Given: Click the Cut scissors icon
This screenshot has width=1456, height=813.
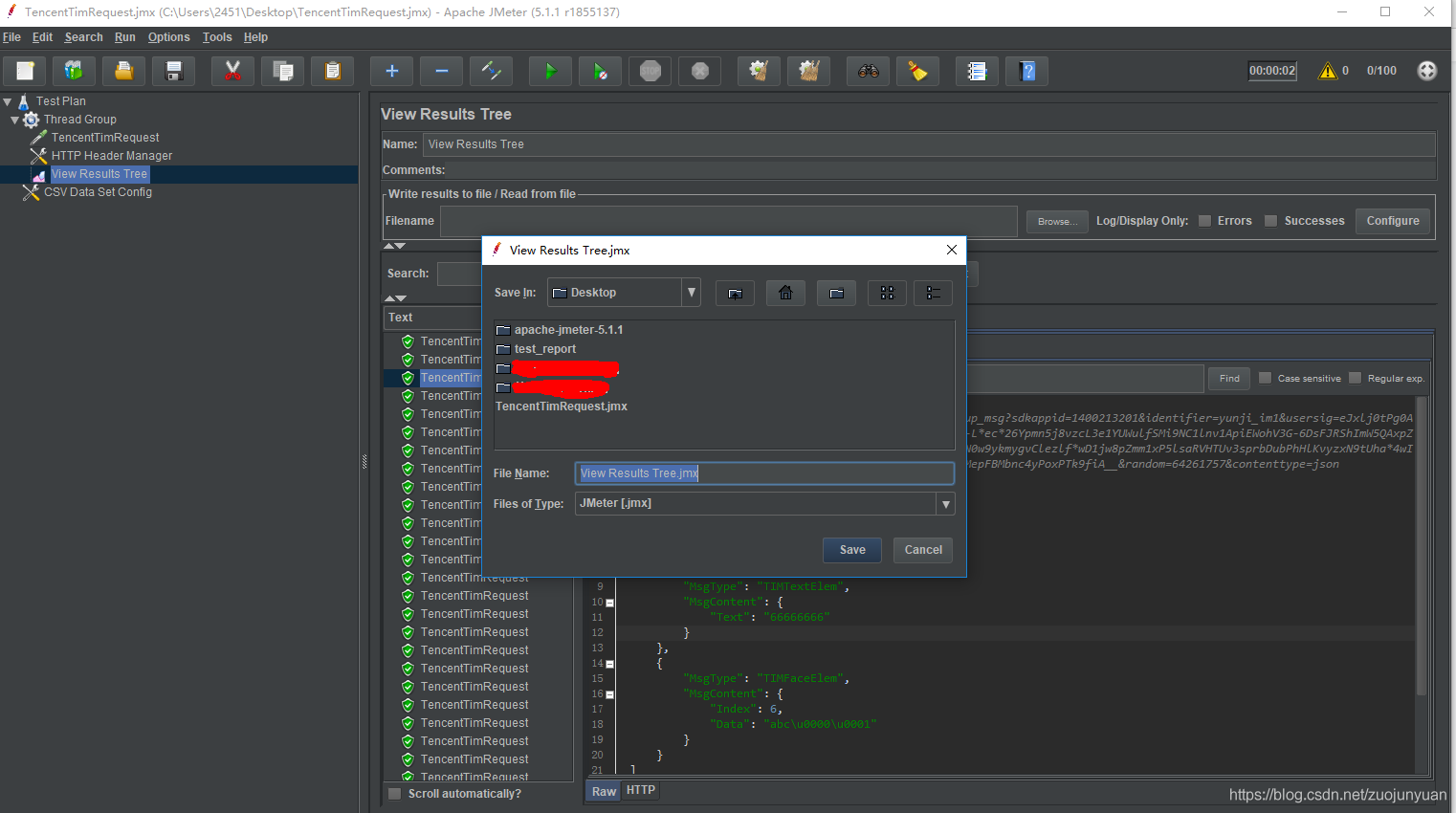Looking at the screenshot, I should [x=232, y=71].
